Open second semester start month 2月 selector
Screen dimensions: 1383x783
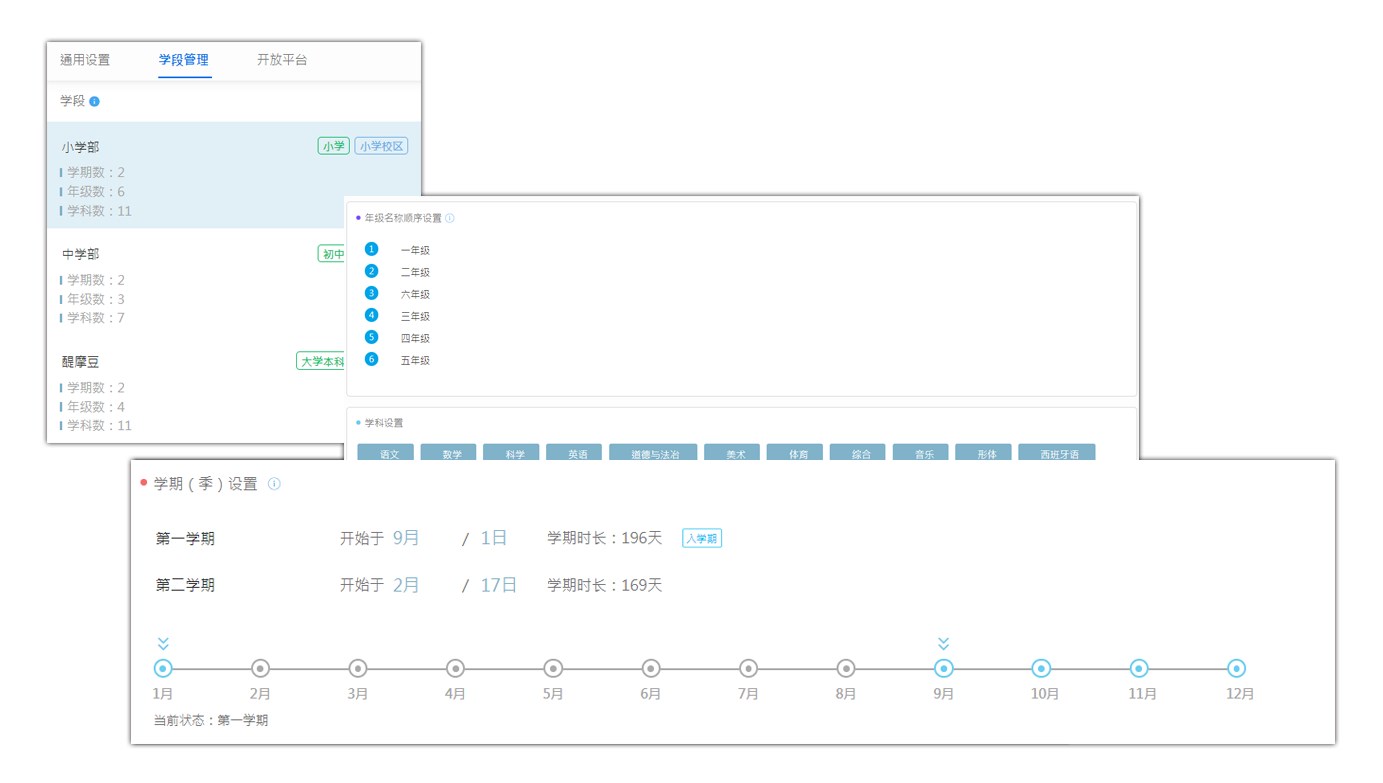[x=406, y=585]
